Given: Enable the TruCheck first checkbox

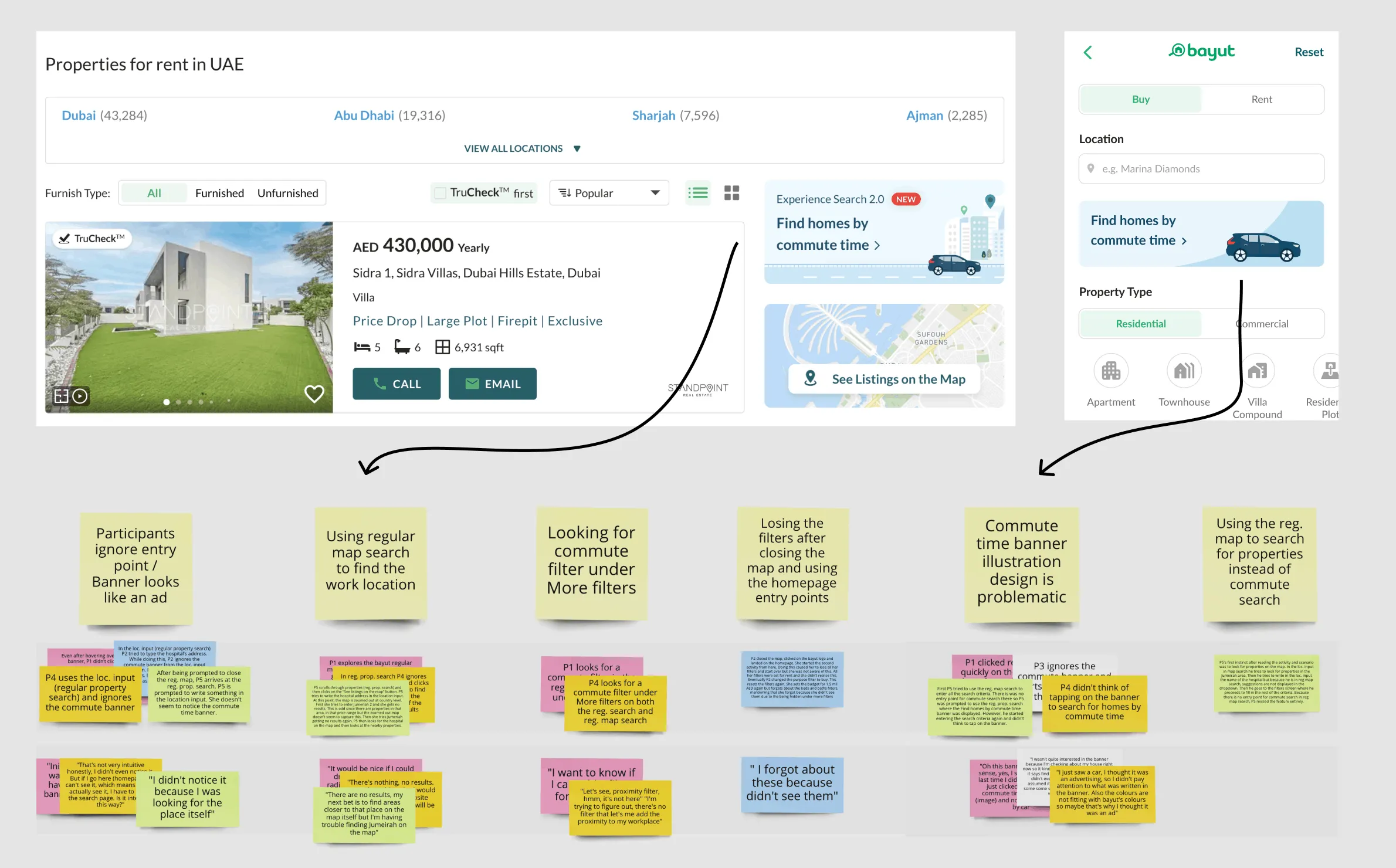Looking at the screenshot, I should pyautogui.click(x=440, y=193).
